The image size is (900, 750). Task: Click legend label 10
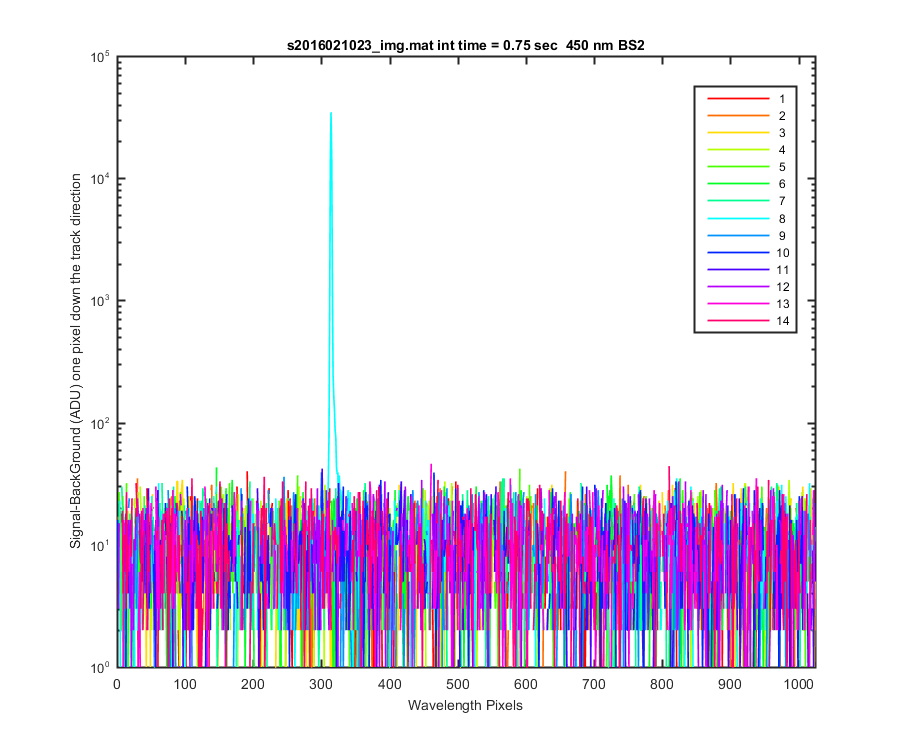click(783, 253)
